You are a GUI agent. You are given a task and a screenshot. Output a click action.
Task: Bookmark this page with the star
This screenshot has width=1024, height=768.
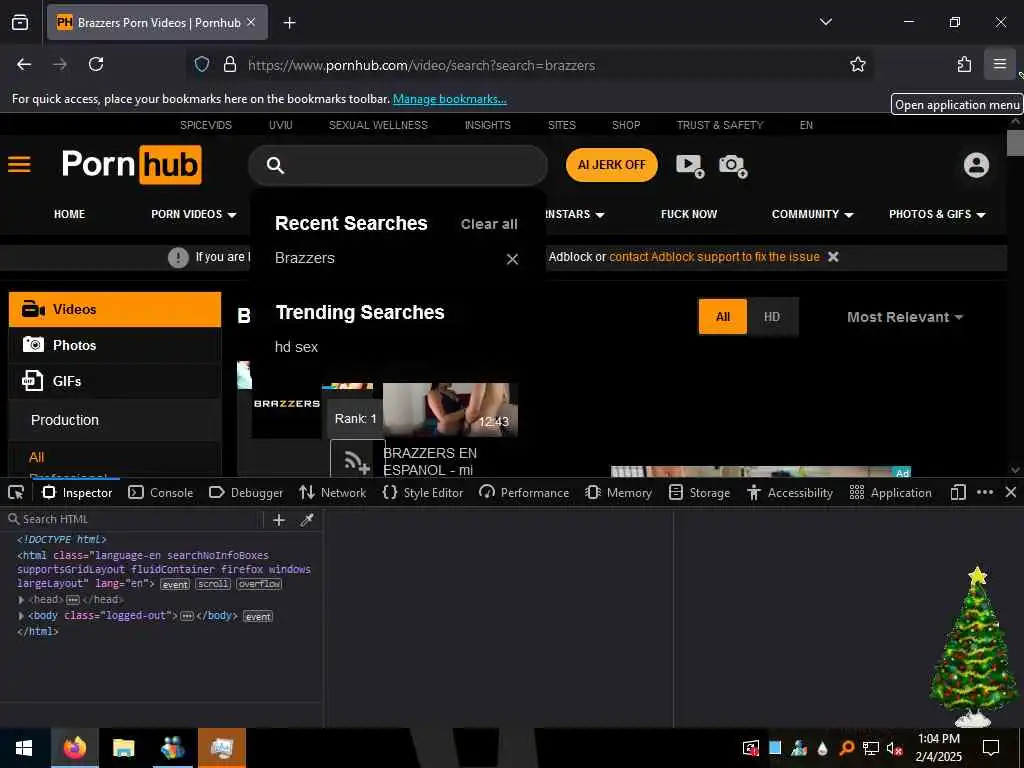(x=857, y=64)
